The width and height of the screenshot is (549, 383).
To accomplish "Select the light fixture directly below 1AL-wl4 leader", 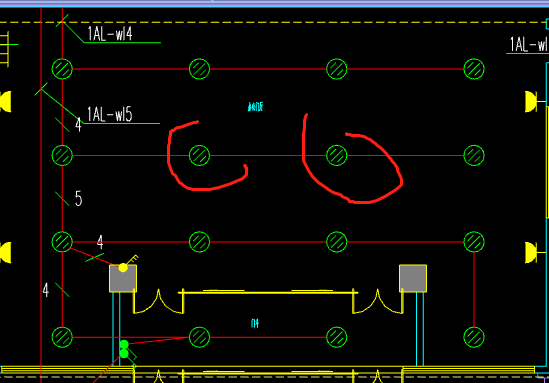I will (62, 69).
